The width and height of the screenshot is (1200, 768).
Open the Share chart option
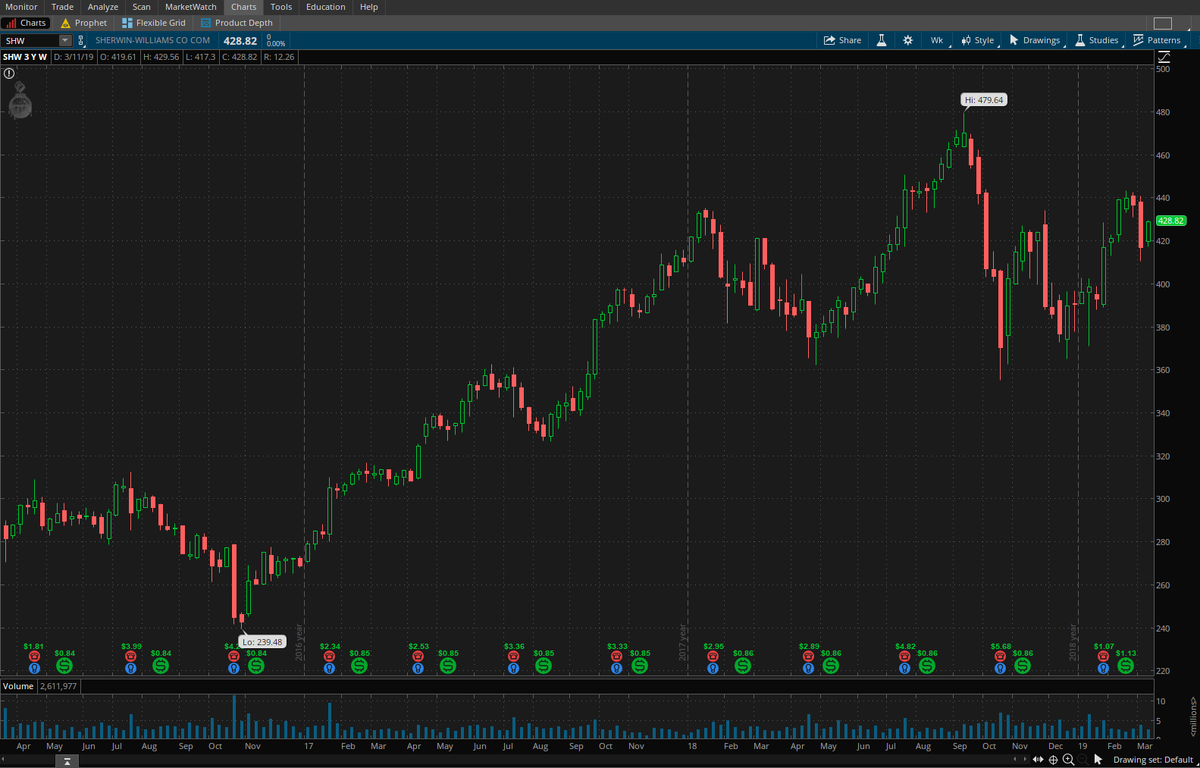point(842,40)
